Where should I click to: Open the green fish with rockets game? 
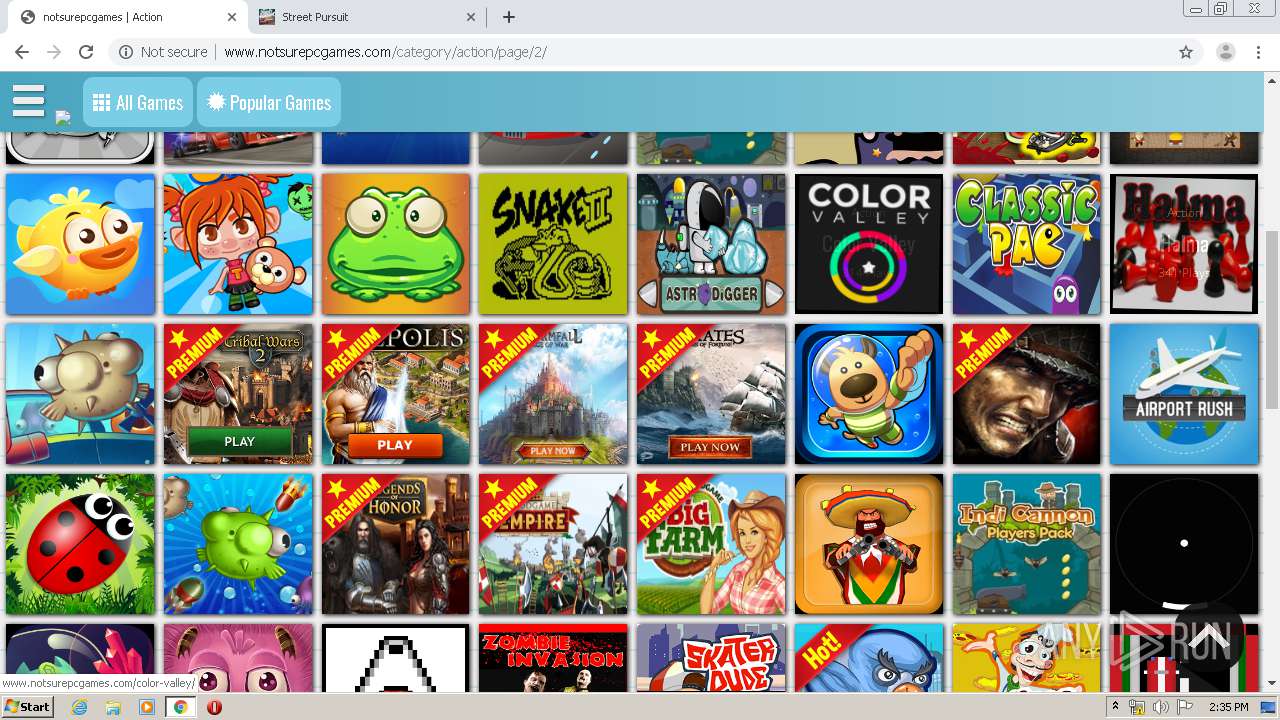[238, 544]
